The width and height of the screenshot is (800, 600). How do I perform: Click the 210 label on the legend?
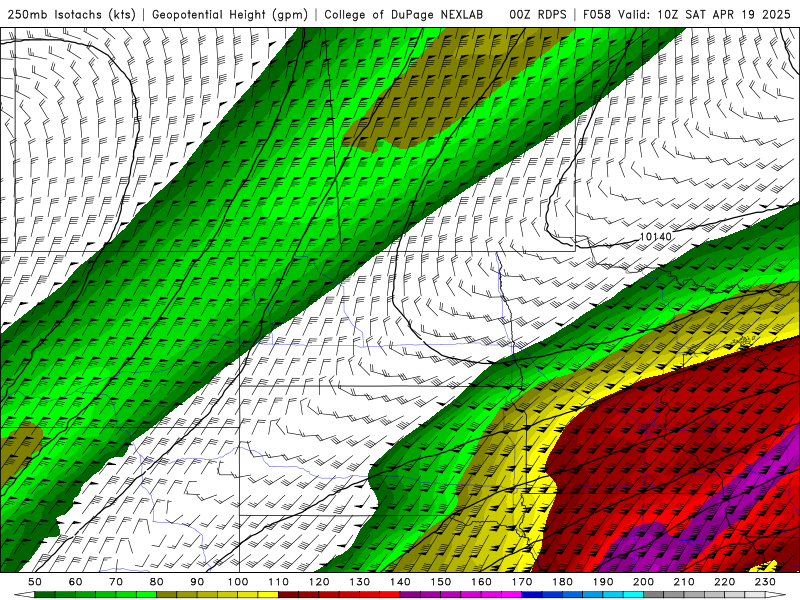pyautogui.click(x=684, y=582)
